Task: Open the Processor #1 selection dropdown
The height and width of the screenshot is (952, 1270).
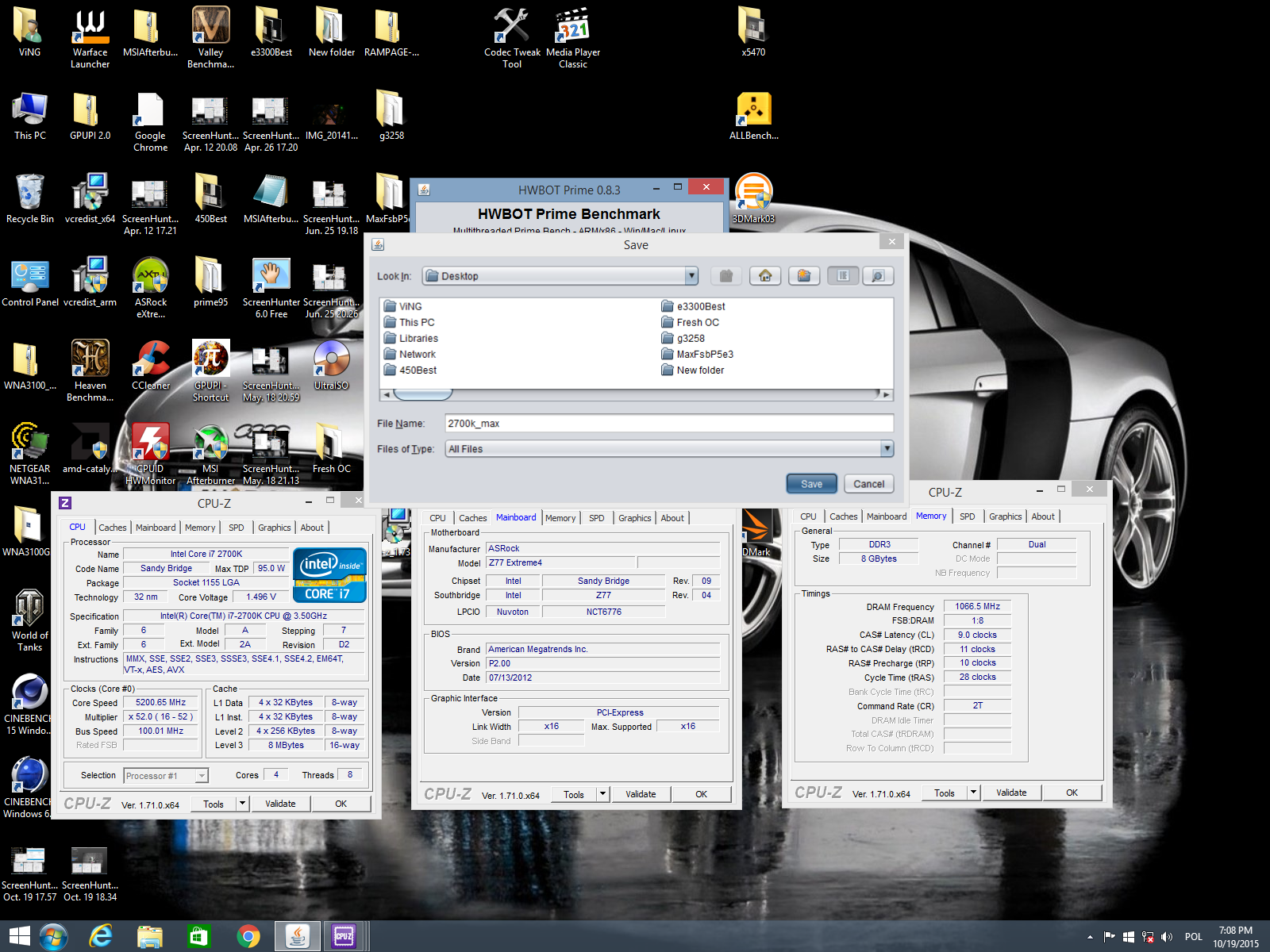Action: [166, 776]
